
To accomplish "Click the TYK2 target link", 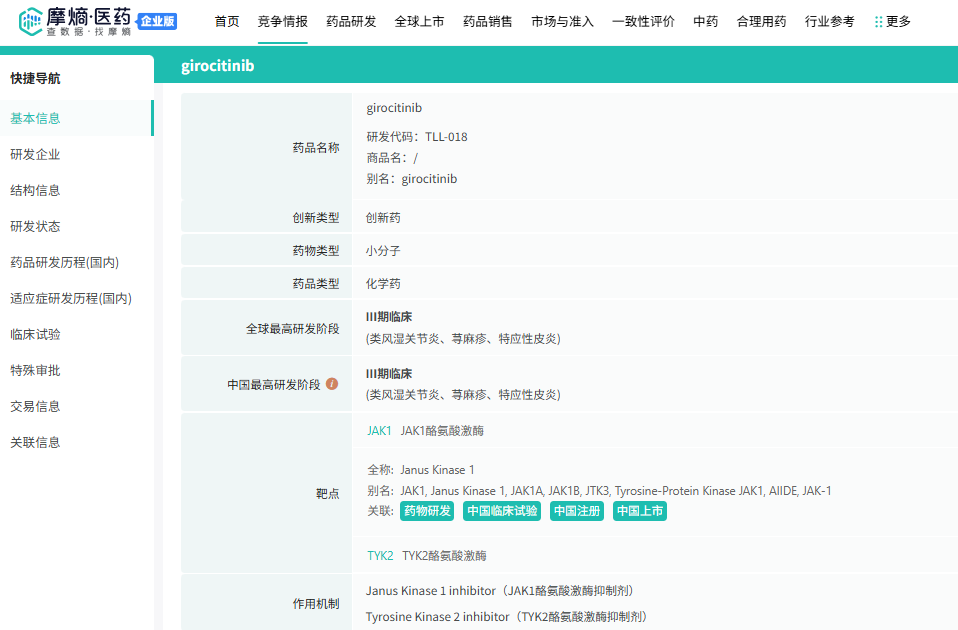I will (380, 555).
